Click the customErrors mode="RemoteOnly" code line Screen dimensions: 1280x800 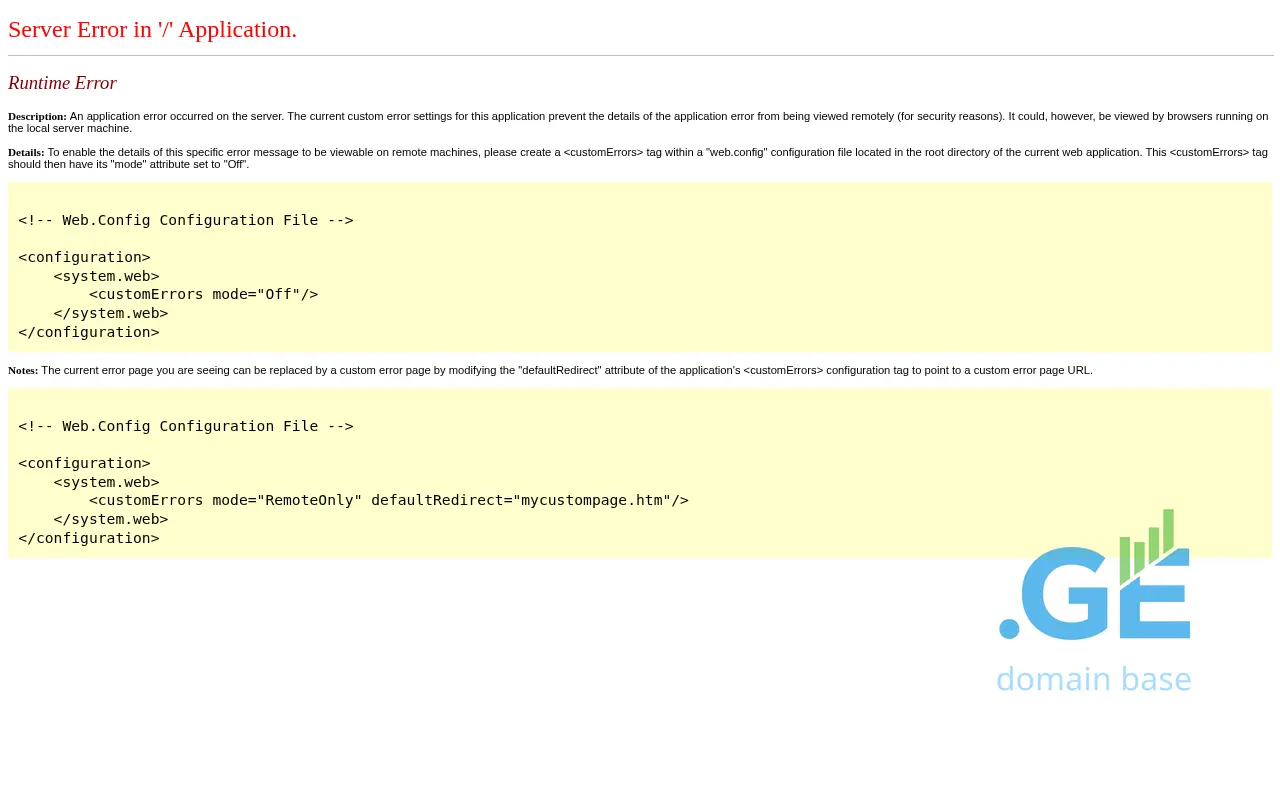click(388, 500)
